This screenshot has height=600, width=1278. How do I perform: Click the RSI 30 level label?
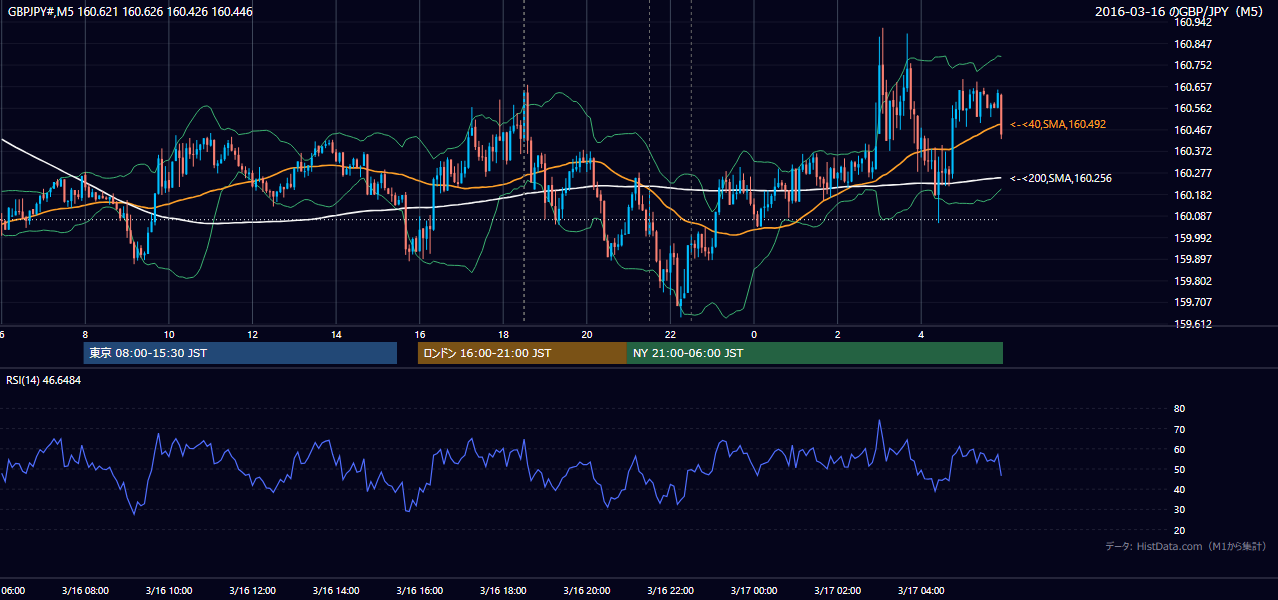[1179, 510]
